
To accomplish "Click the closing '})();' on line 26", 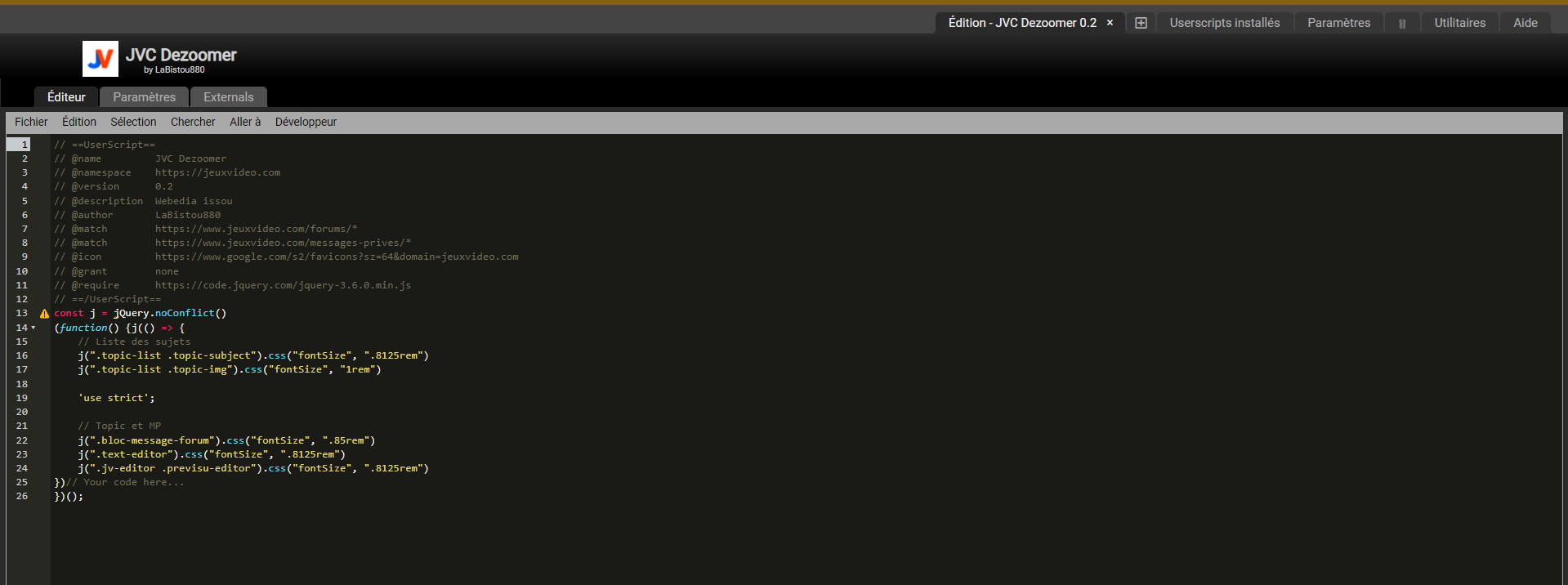I will [69, 497].
